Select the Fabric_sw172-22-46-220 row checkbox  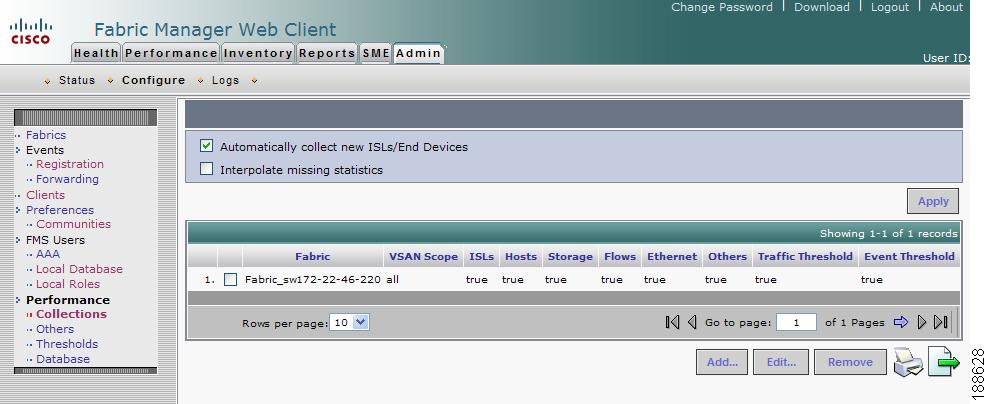[x=230, y=279]
